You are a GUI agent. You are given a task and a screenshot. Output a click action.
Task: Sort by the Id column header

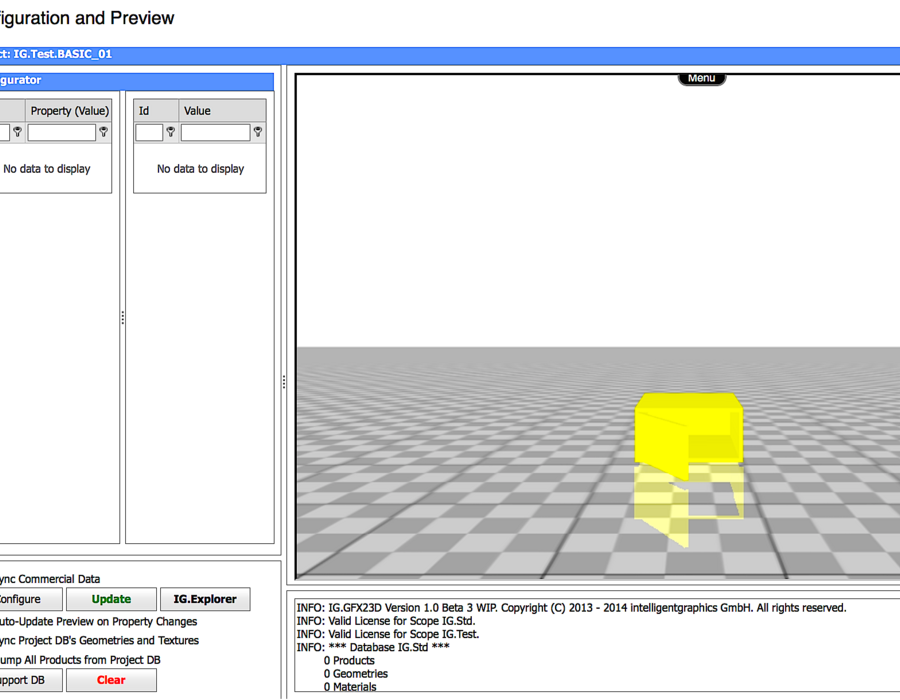tap(156, 111)
